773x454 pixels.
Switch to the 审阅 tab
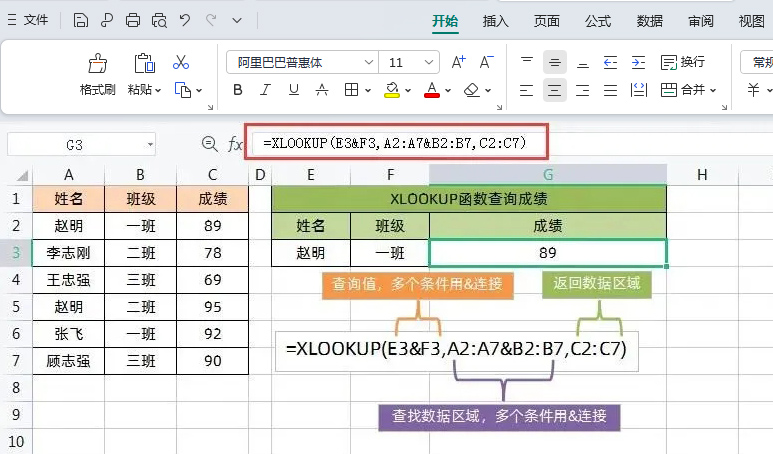(x=701, y=21)
